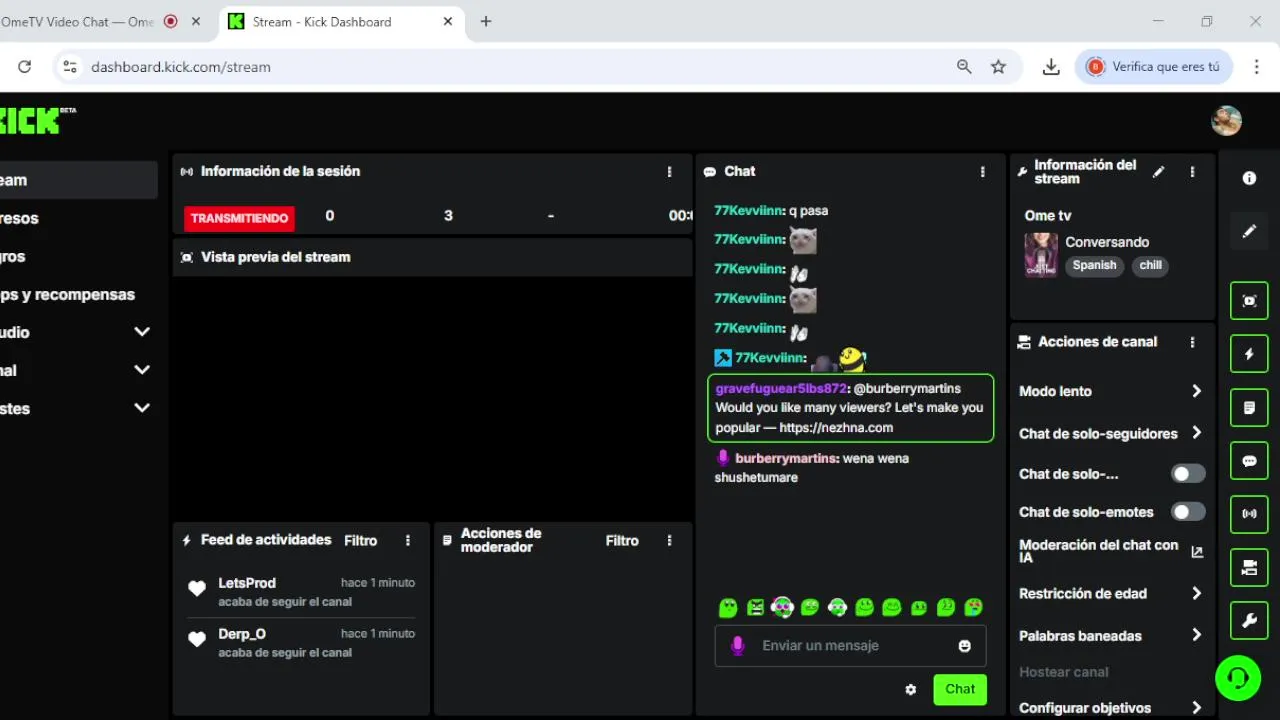Open Información del stream three-dot menu
Image resolution: width=1280 pixels, height=720 pixels.
coord(1192,172)
